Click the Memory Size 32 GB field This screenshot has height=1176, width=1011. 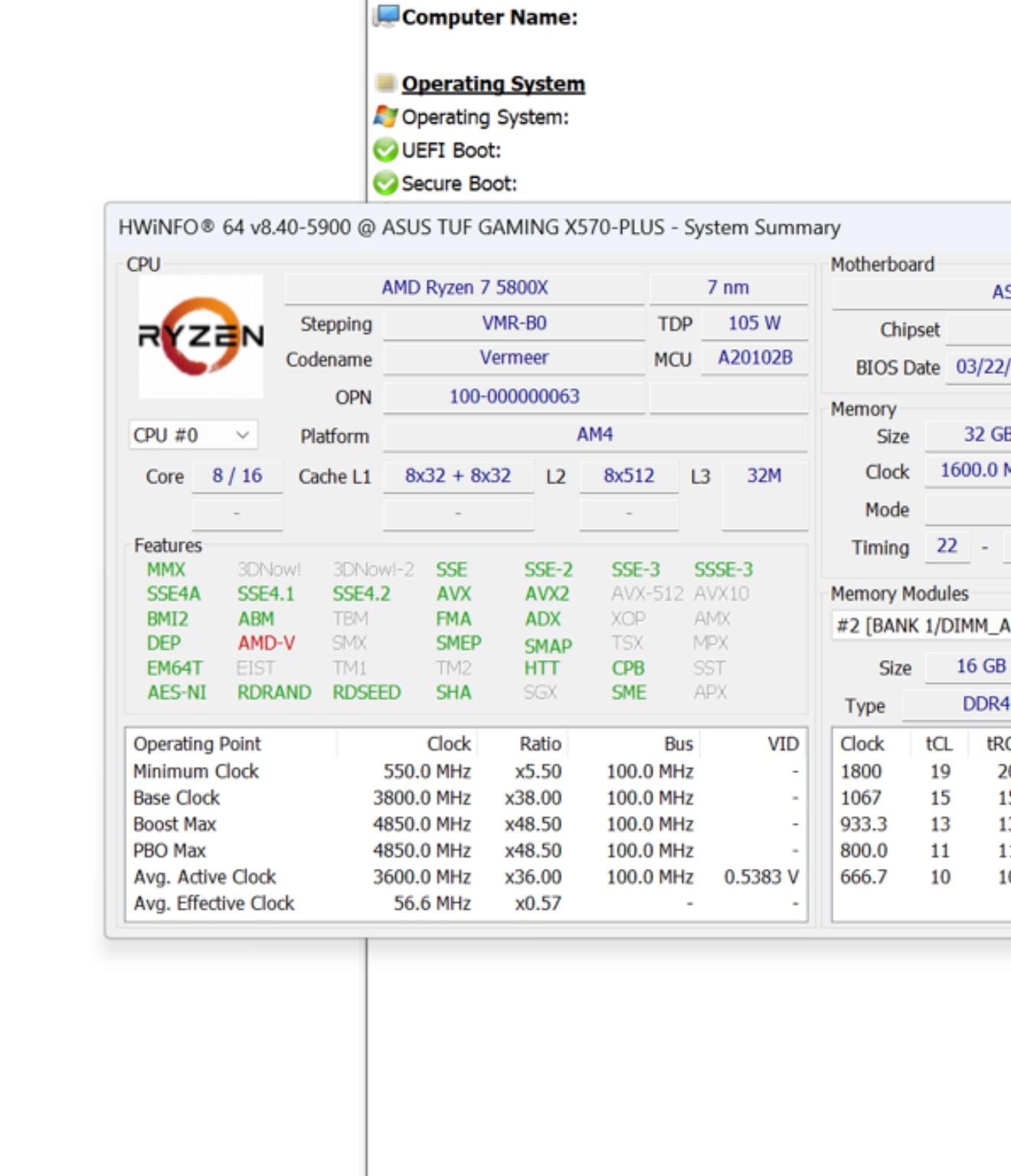[969, 435]
